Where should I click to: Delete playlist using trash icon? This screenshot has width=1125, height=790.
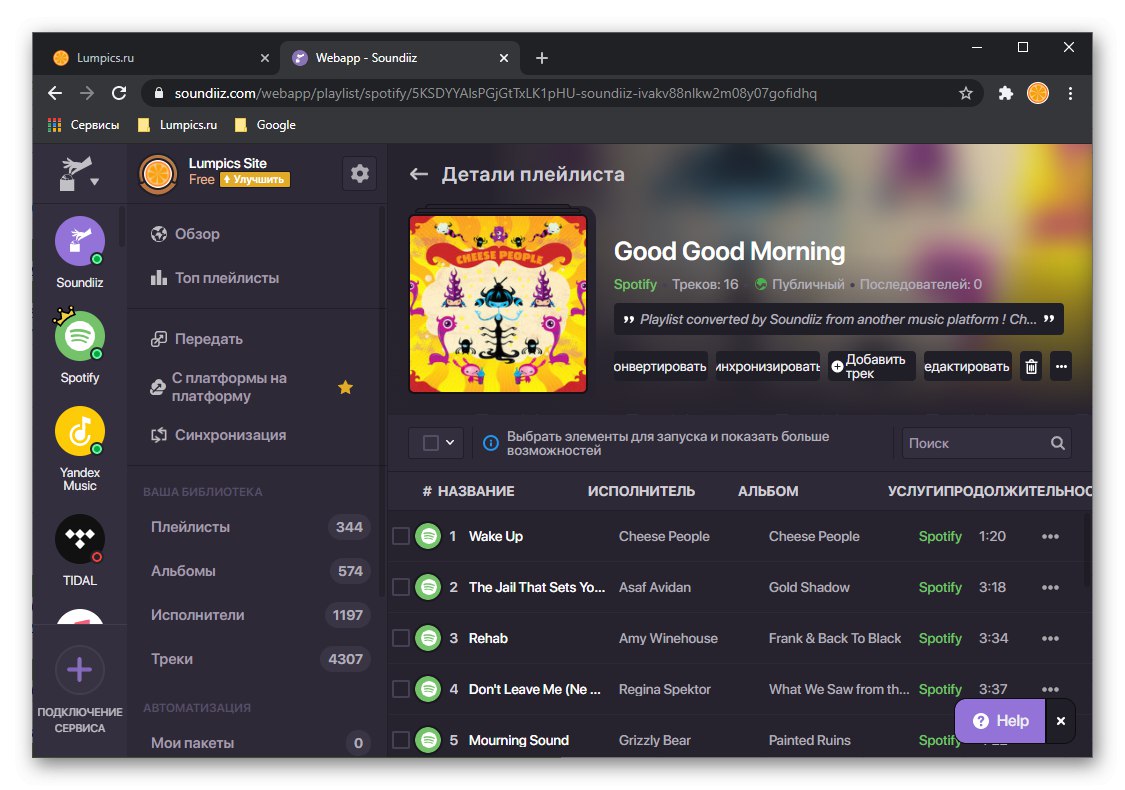[1030, 366]
